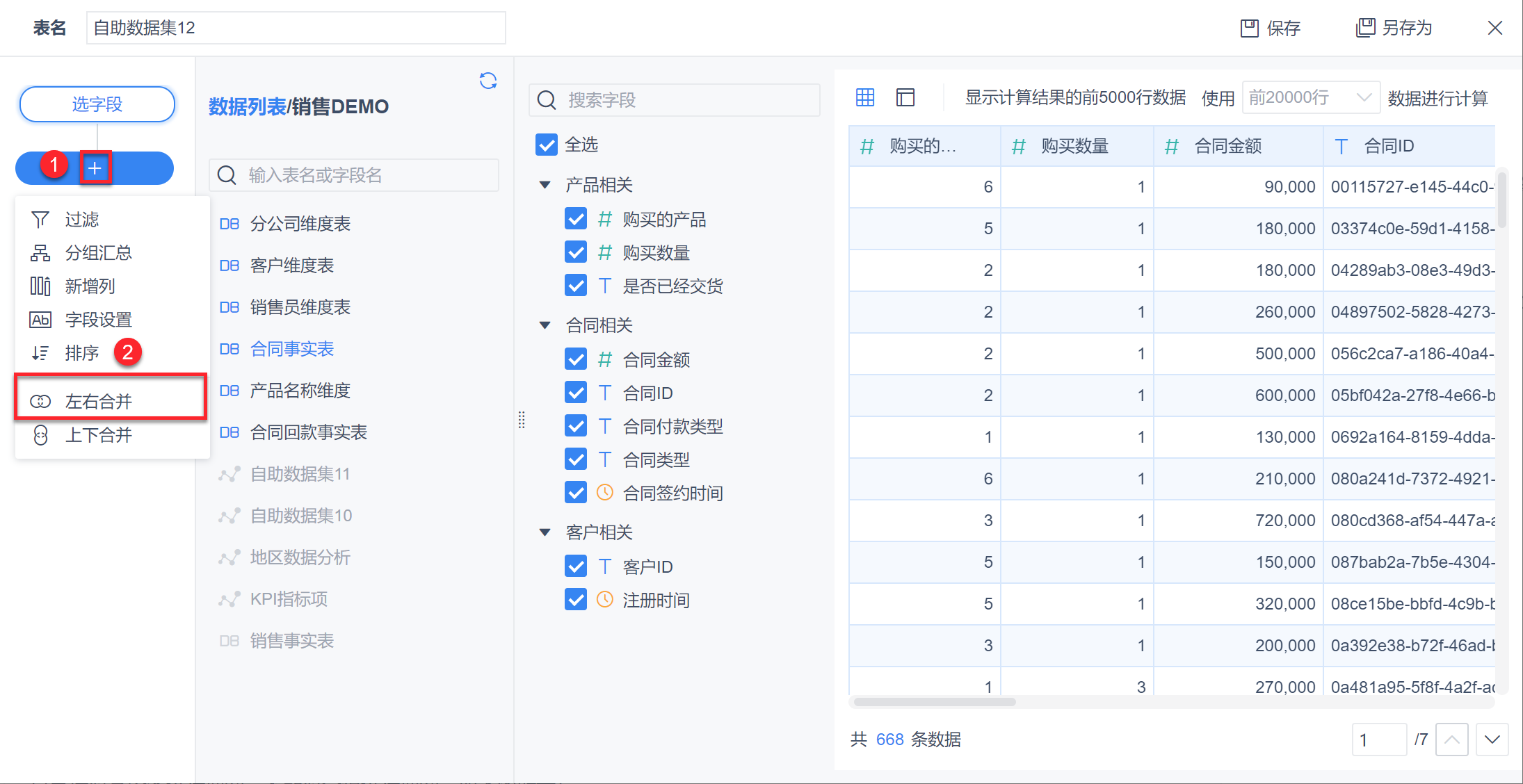Click the horizontal scrollbar under the table

[935, 702]
